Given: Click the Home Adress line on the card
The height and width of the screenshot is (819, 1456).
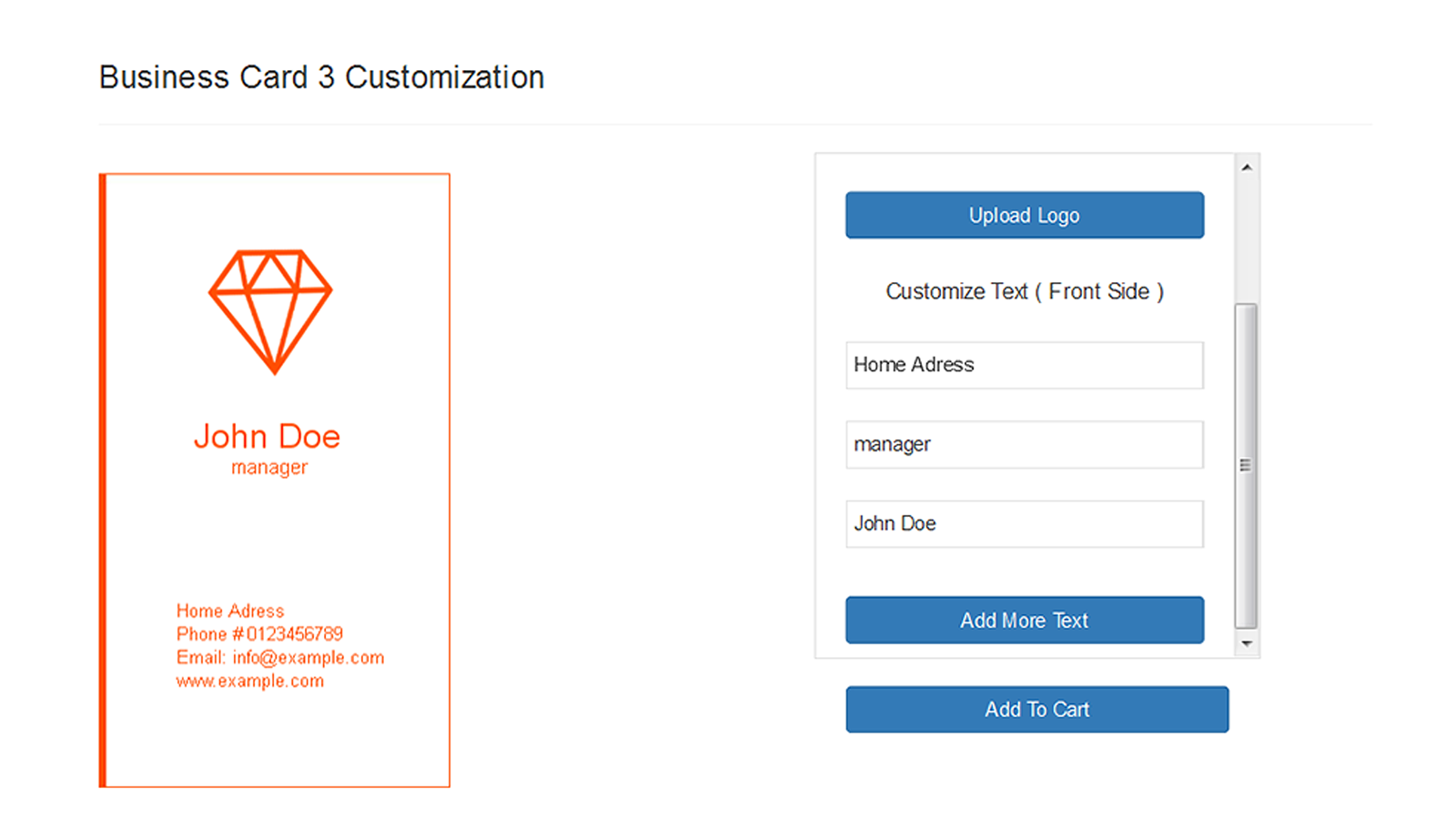Looking at the screenshot, I should coord(229,611).
